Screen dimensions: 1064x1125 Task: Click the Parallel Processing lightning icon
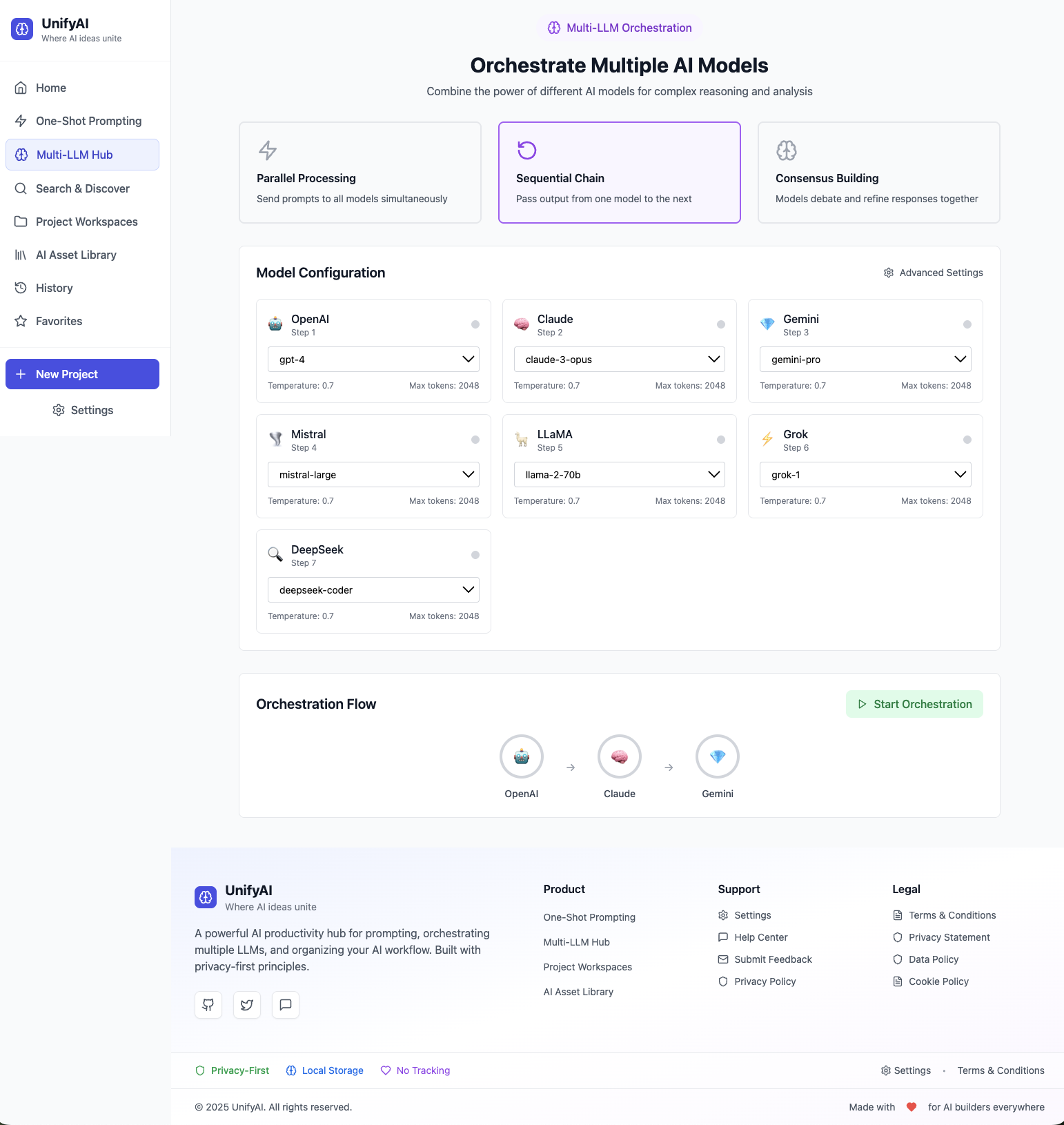click(268, 150)
